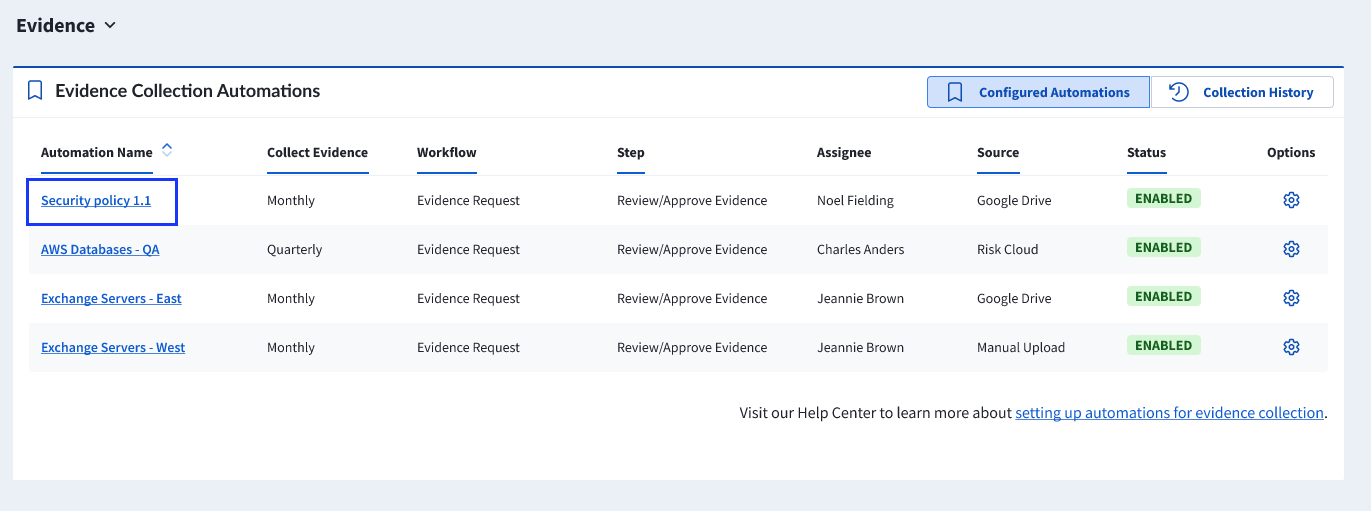This screenshot has height=511, width=1371.
Task: Select the Quarterly collection frequency cell
Action: point(294,249)
